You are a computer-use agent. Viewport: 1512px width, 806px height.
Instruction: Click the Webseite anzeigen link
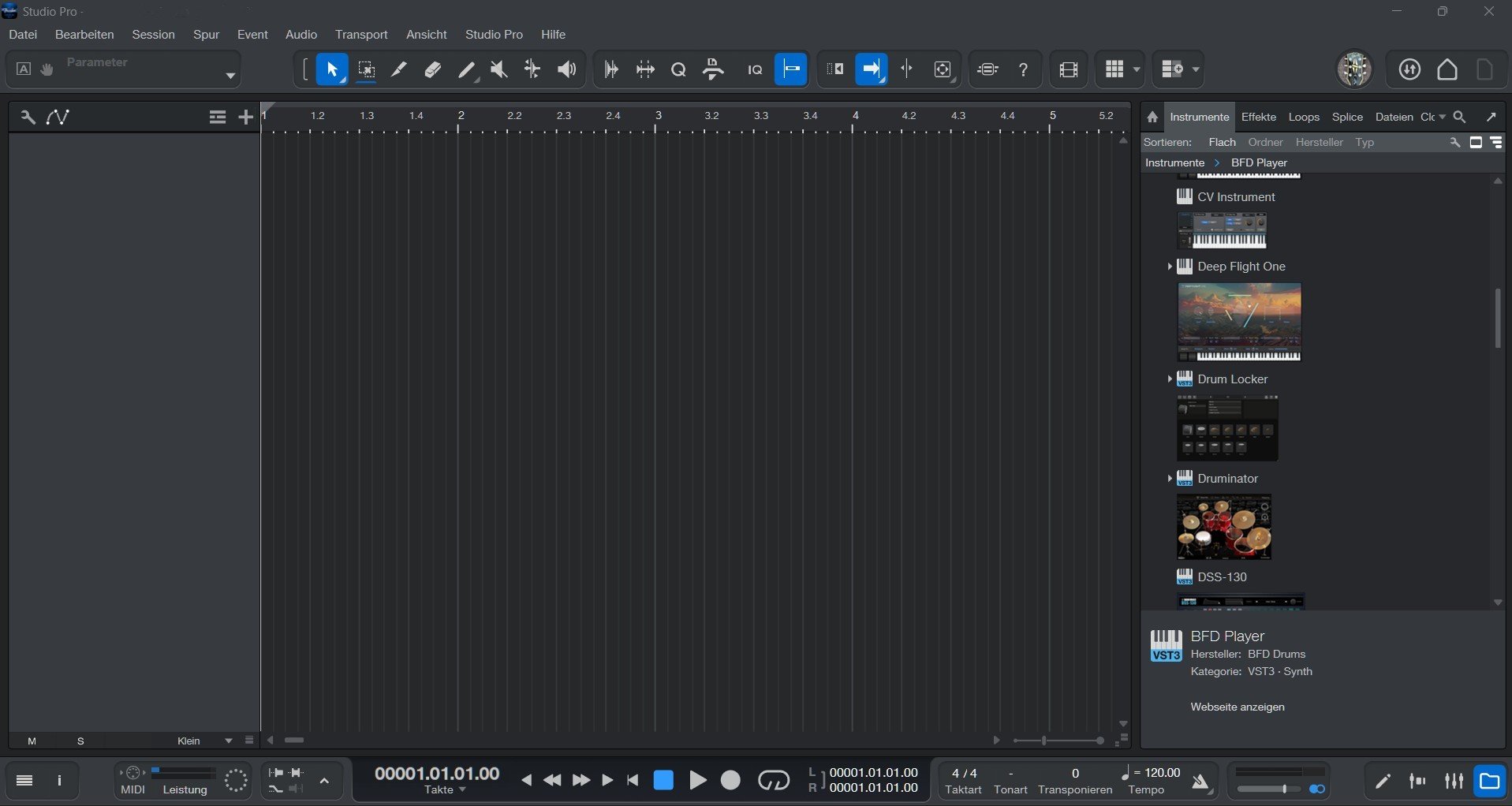click(1238, 707)
